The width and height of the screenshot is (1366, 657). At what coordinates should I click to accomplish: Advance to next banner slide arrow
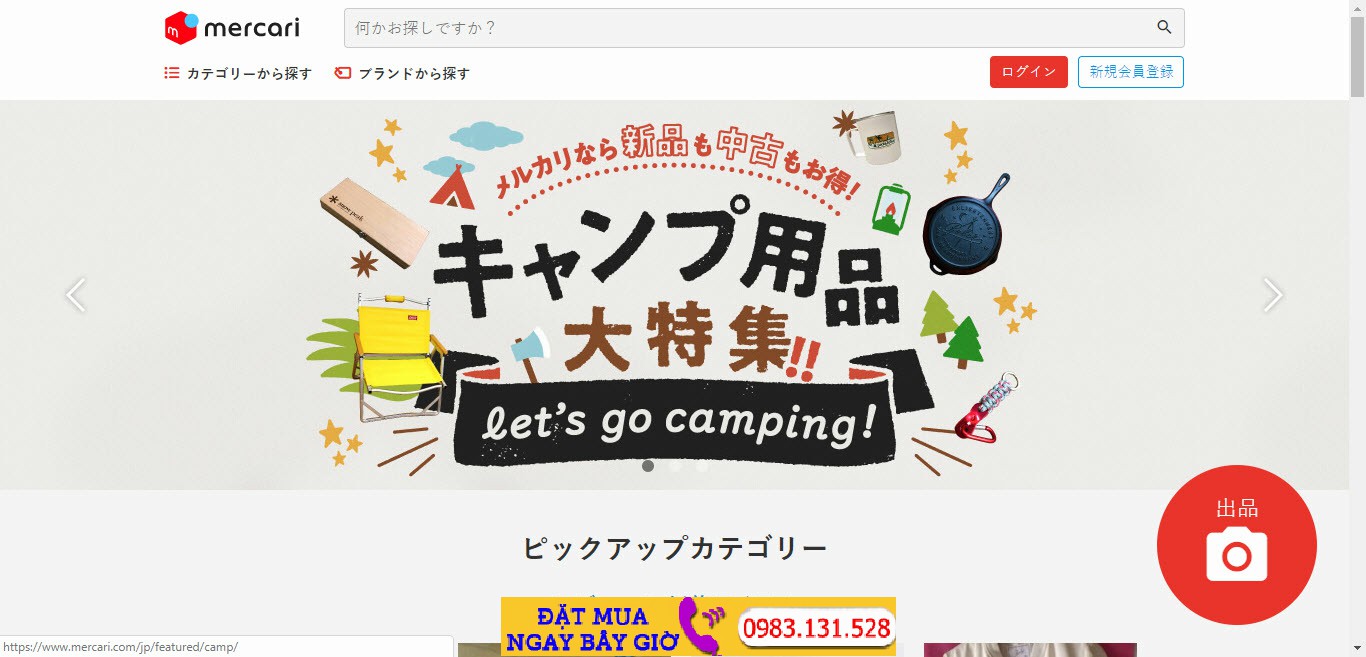point(1272,295)
